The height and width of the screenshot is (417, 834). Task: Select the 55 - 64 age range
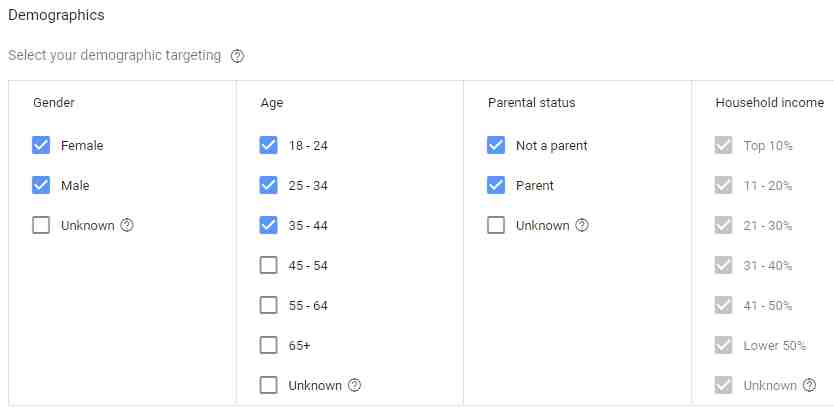click(268, 305)
